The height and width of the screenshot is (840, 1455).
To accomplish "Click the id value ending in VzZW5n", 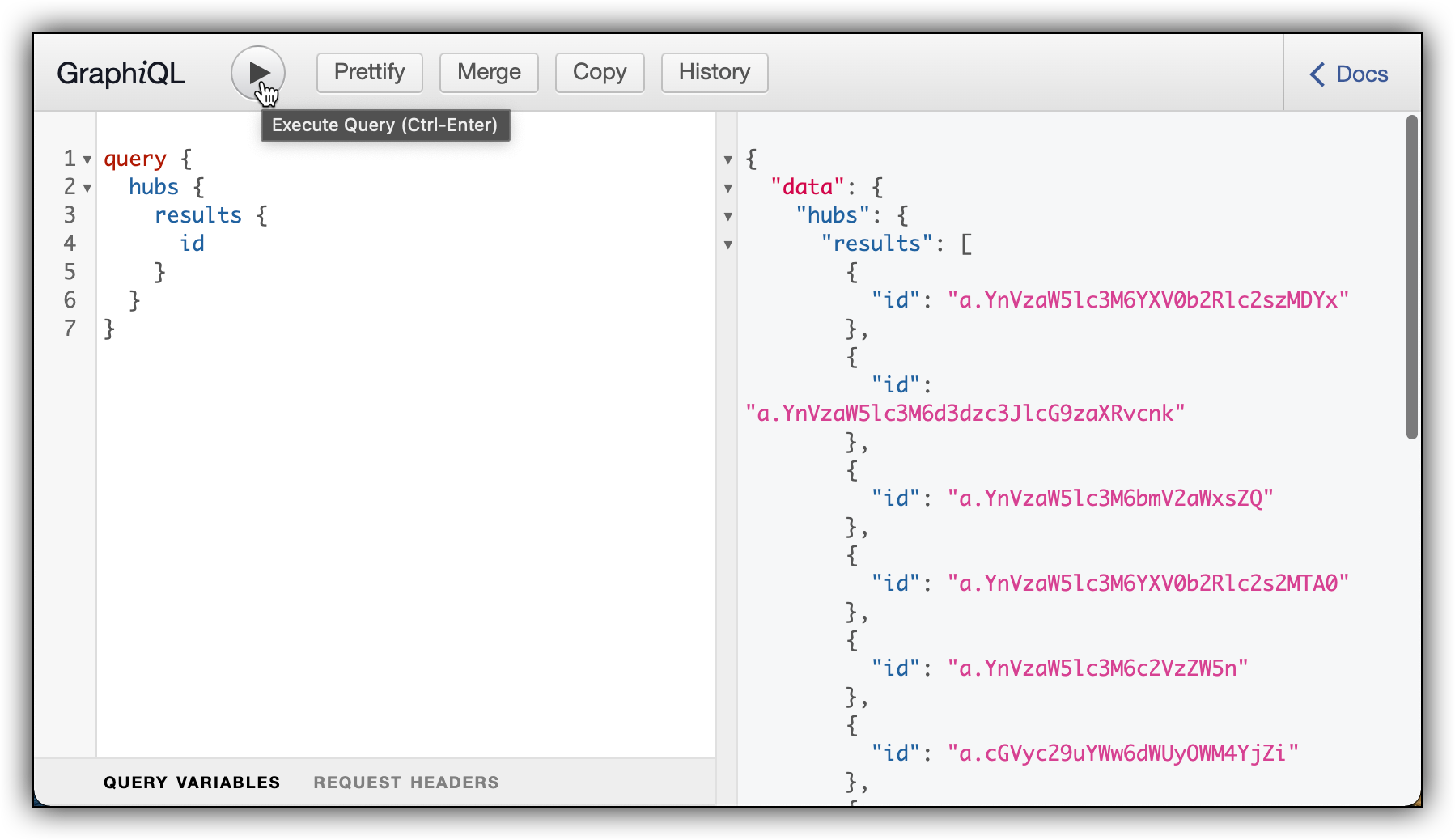I will pyautogui.click(x=1098, y=668).
